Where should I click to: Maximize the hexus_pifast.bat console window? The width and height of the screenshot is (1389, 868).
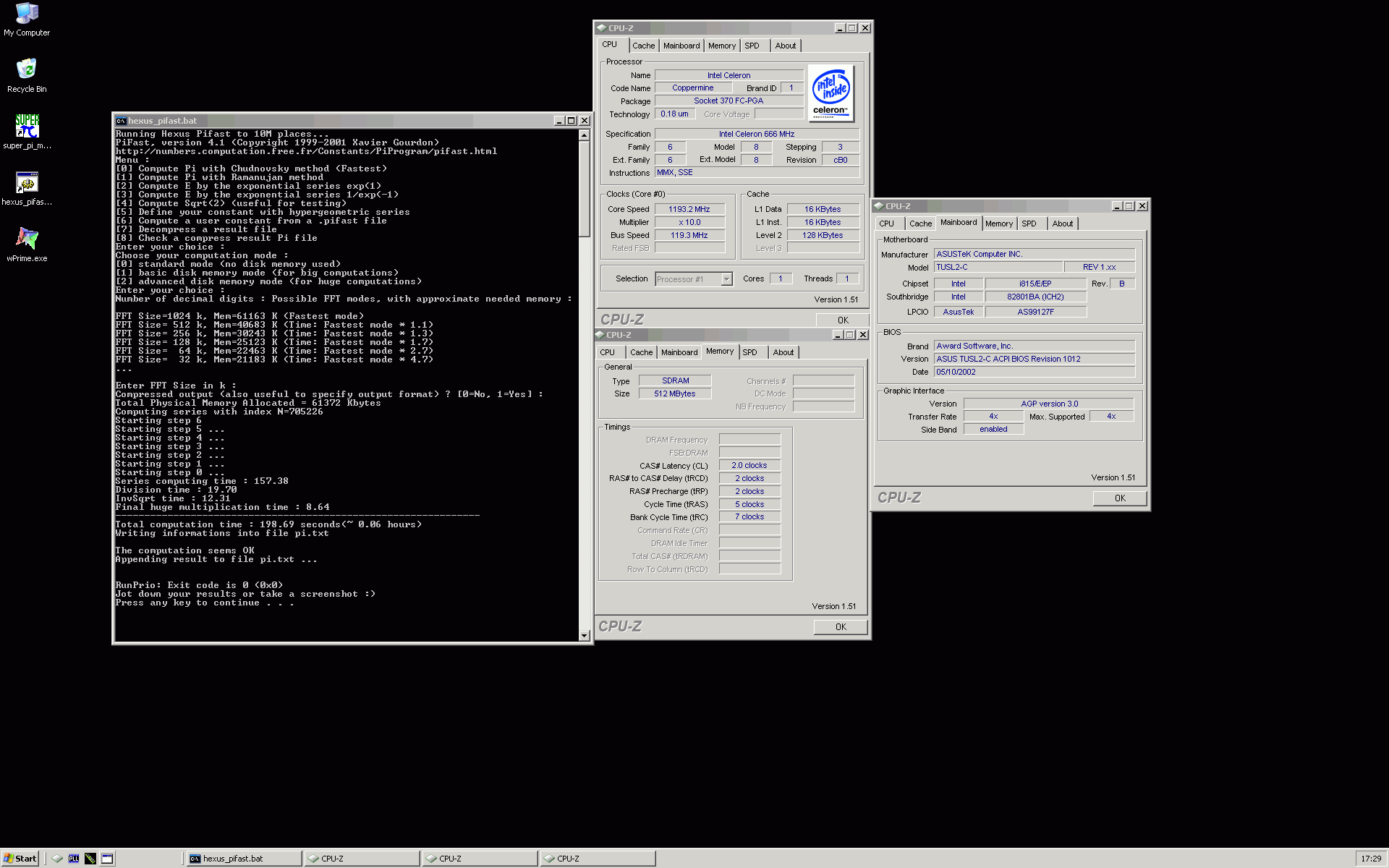pos(571,121)
